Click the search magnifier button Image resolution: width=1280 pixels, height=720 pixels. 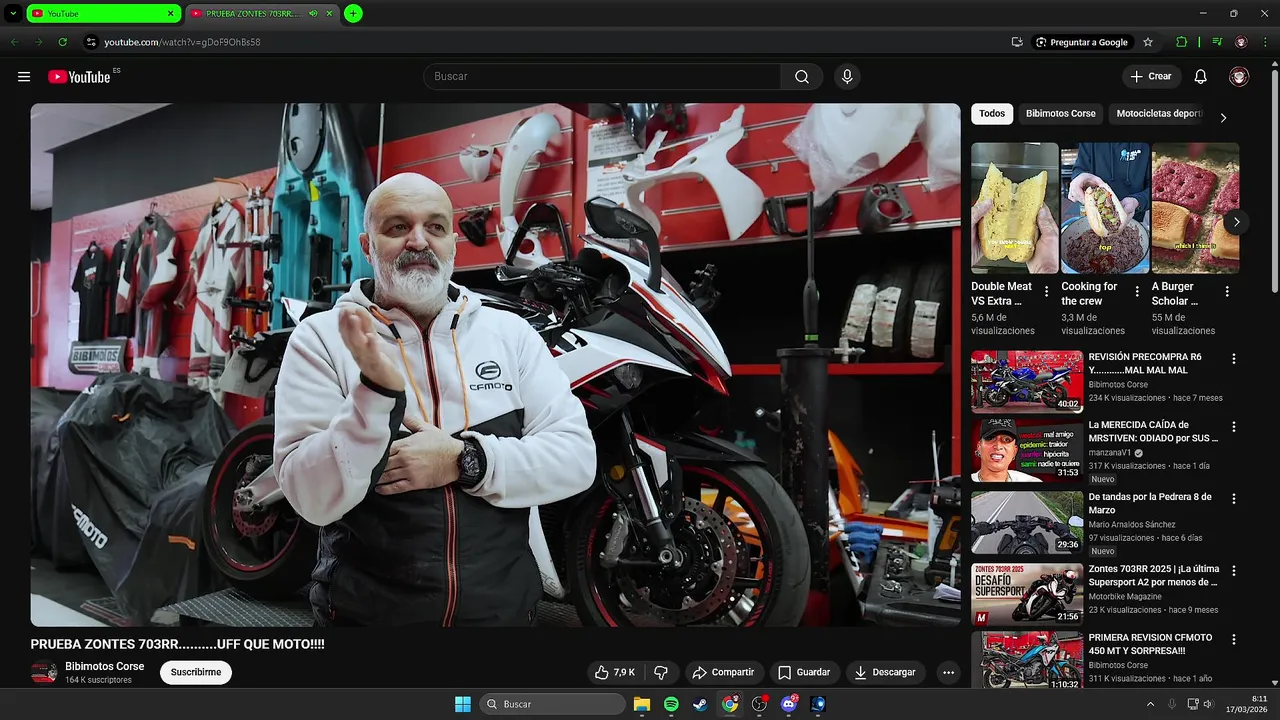coord(802,77)
